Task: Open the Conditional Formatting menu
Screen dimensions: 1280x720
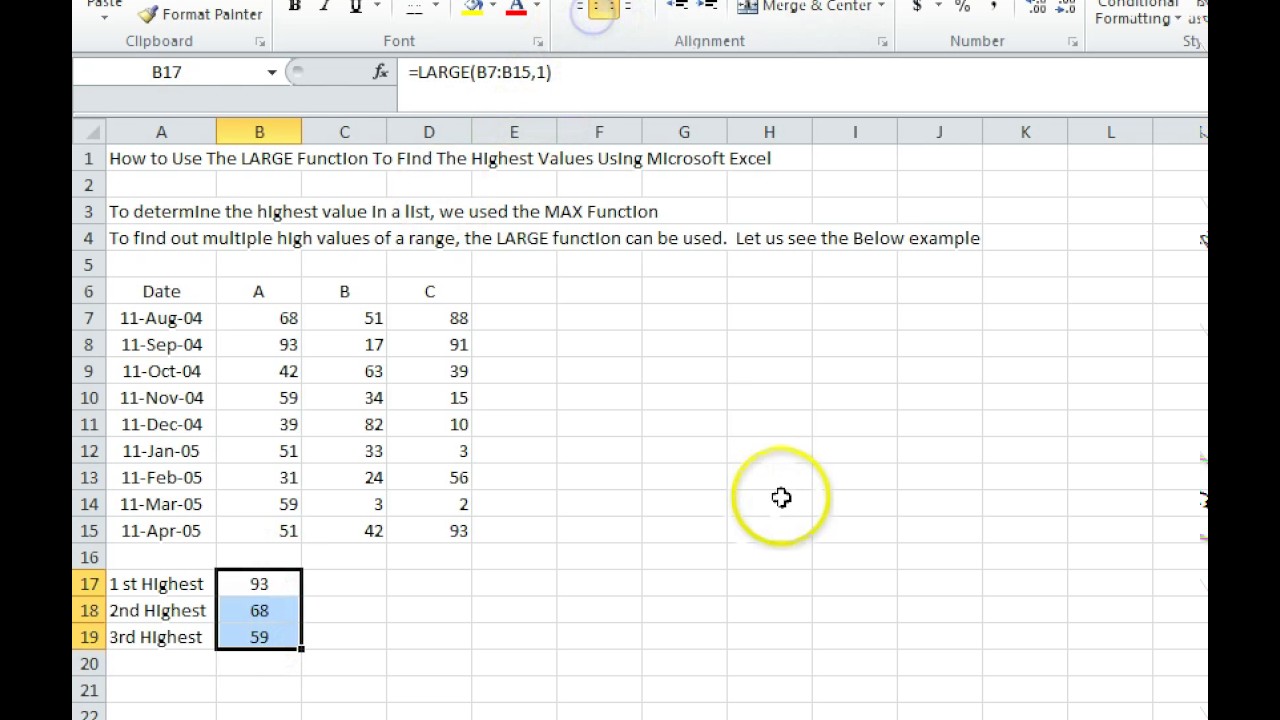Action: click(x=1138, y=12)
